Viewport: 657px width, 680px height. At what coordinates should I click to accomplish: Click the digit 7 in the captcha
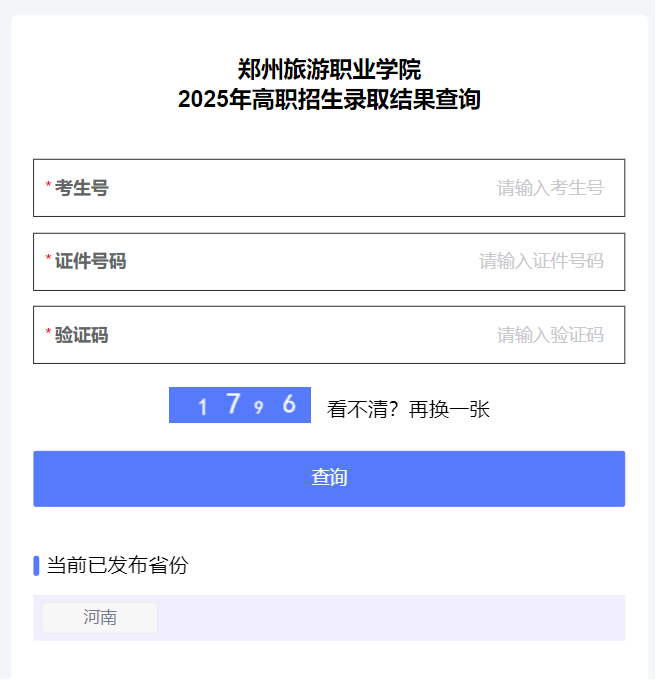(x=234, y=404)
